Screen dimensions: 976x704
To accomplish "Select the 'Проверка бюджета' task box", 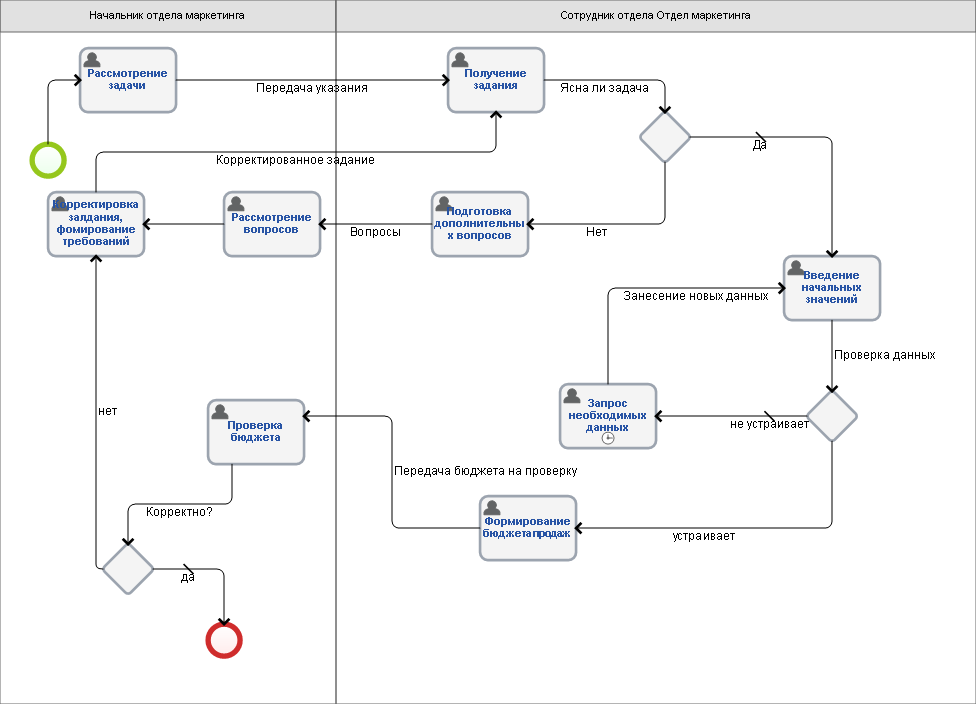I will tap(256, 432).
